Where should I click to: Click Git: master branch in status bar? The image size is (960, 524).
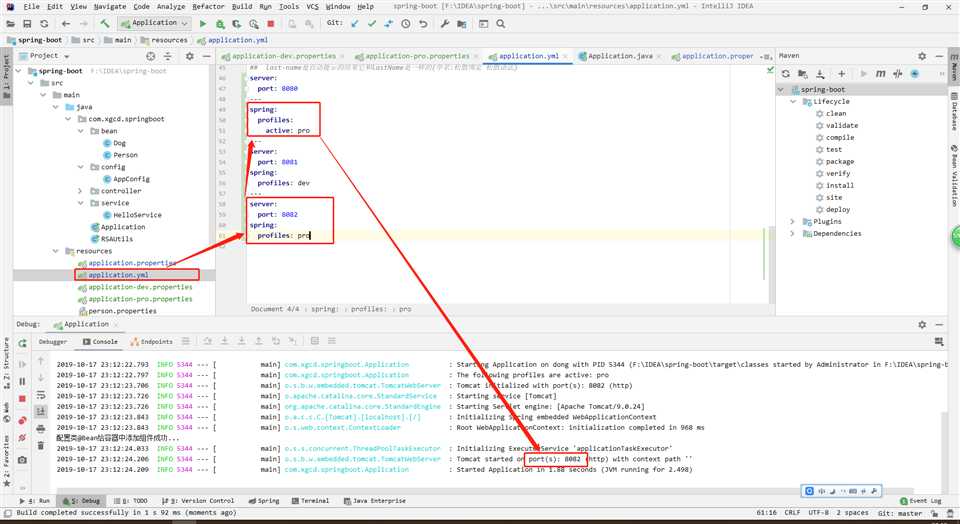pos(900,513)
